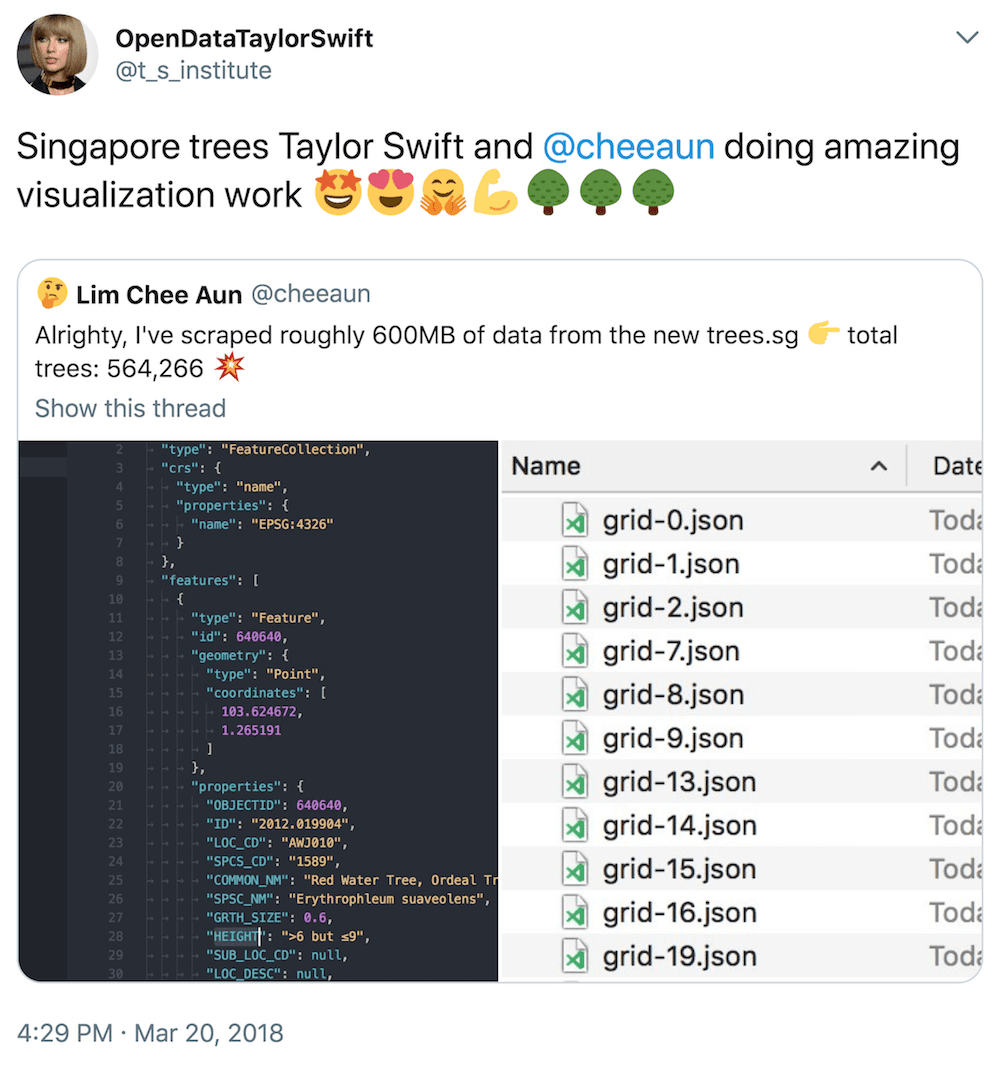Screen dimensions: 1000x1069
Task: Select the grid-13.json file icon
Action: 575,782
